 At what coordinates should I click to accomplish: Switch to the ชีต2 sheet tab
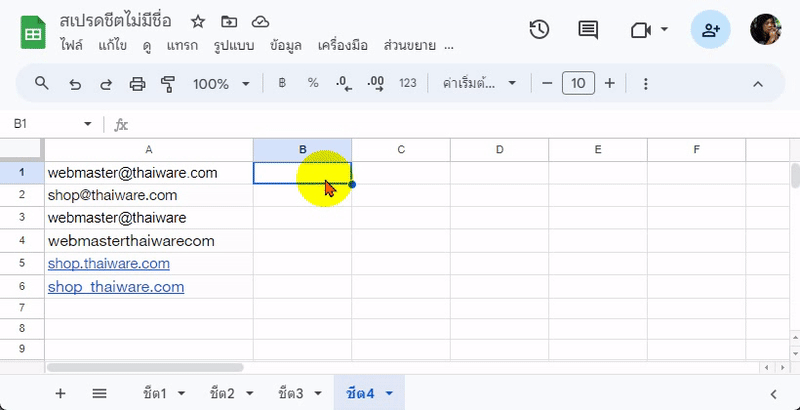coord(232,393)
